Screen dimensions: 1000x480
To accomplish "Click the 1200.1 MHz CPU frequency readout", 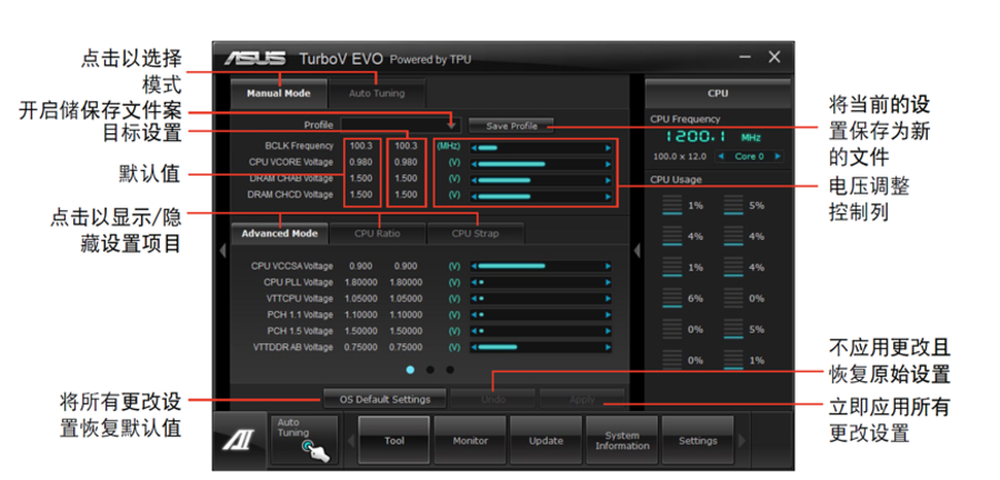I will tap(714, 137).
